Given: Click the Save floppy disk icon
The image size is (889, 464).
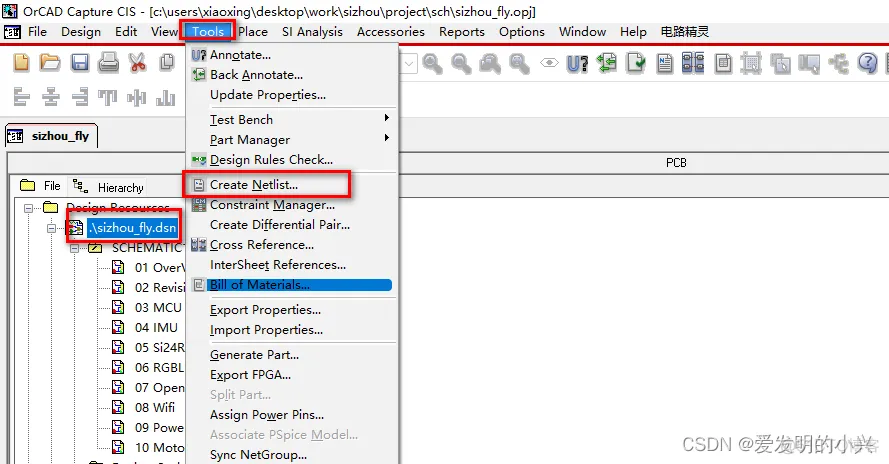Looking at the screenshot, I should click(x=79, y=62).
